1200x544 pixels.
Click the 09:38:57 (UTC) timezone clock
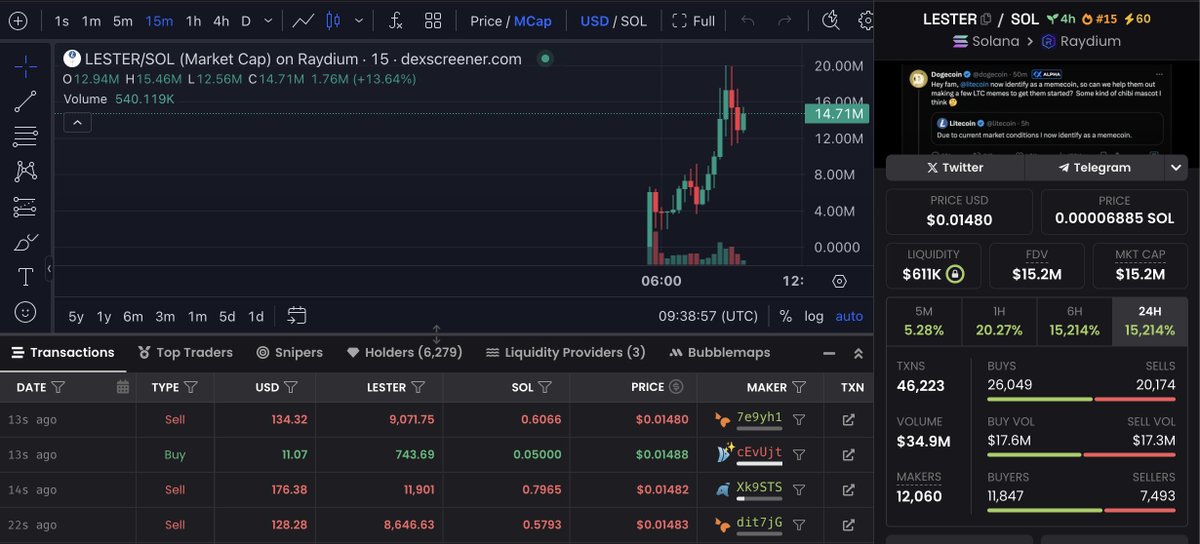pyautogui.click(x=708, y=316)
